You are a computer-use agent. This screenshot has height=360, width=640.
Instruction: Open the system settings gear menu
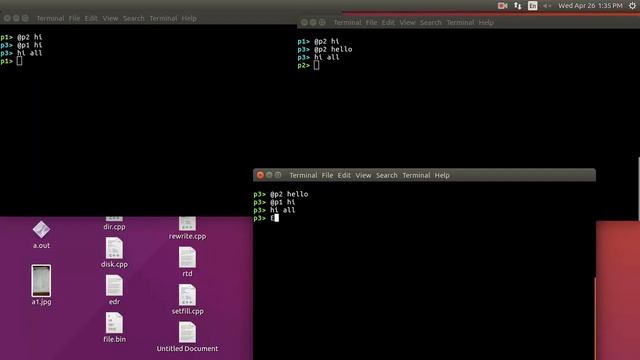click(632, 6)
